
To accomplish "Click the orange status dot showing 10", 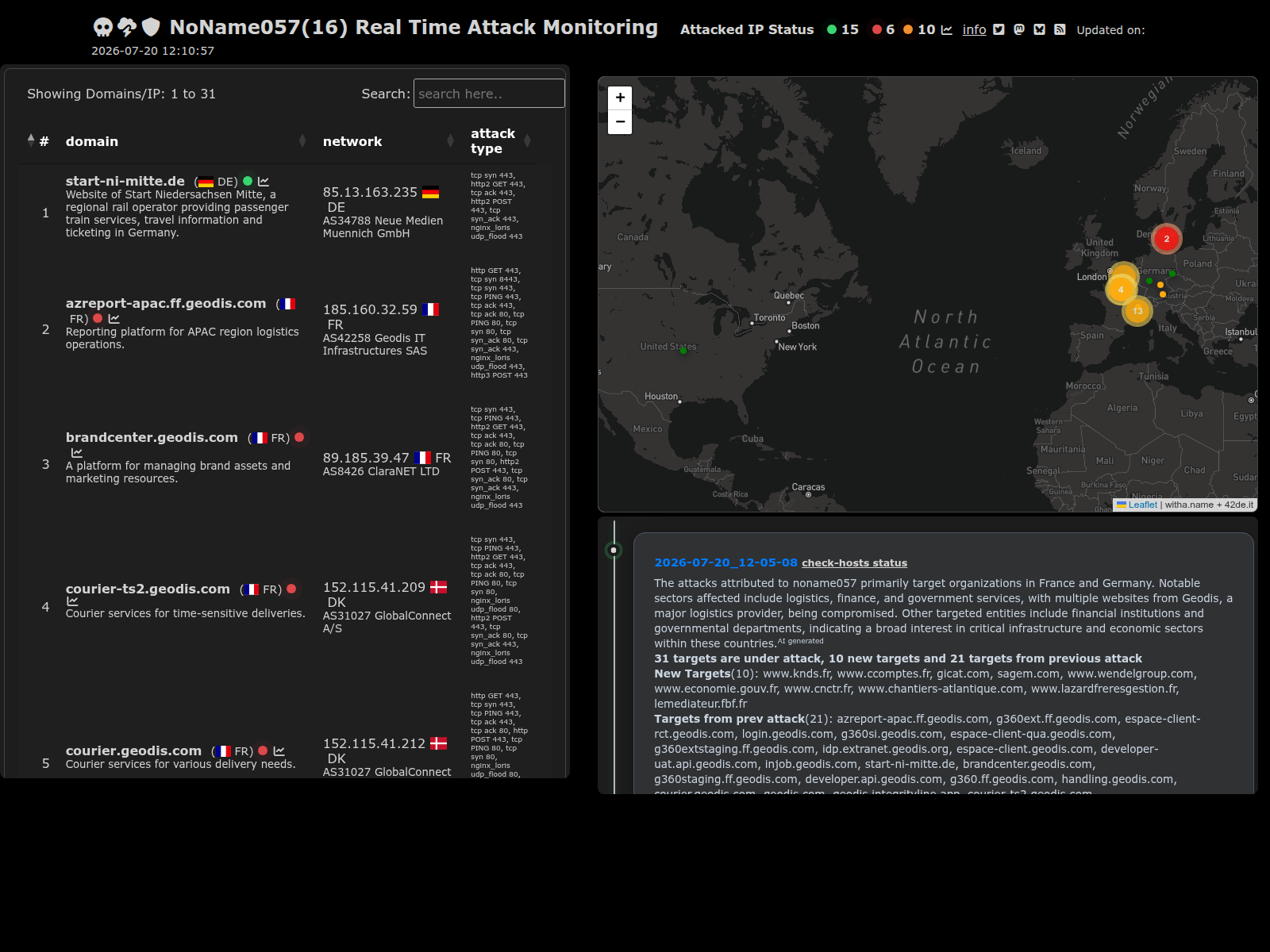I will click(908, 29).
